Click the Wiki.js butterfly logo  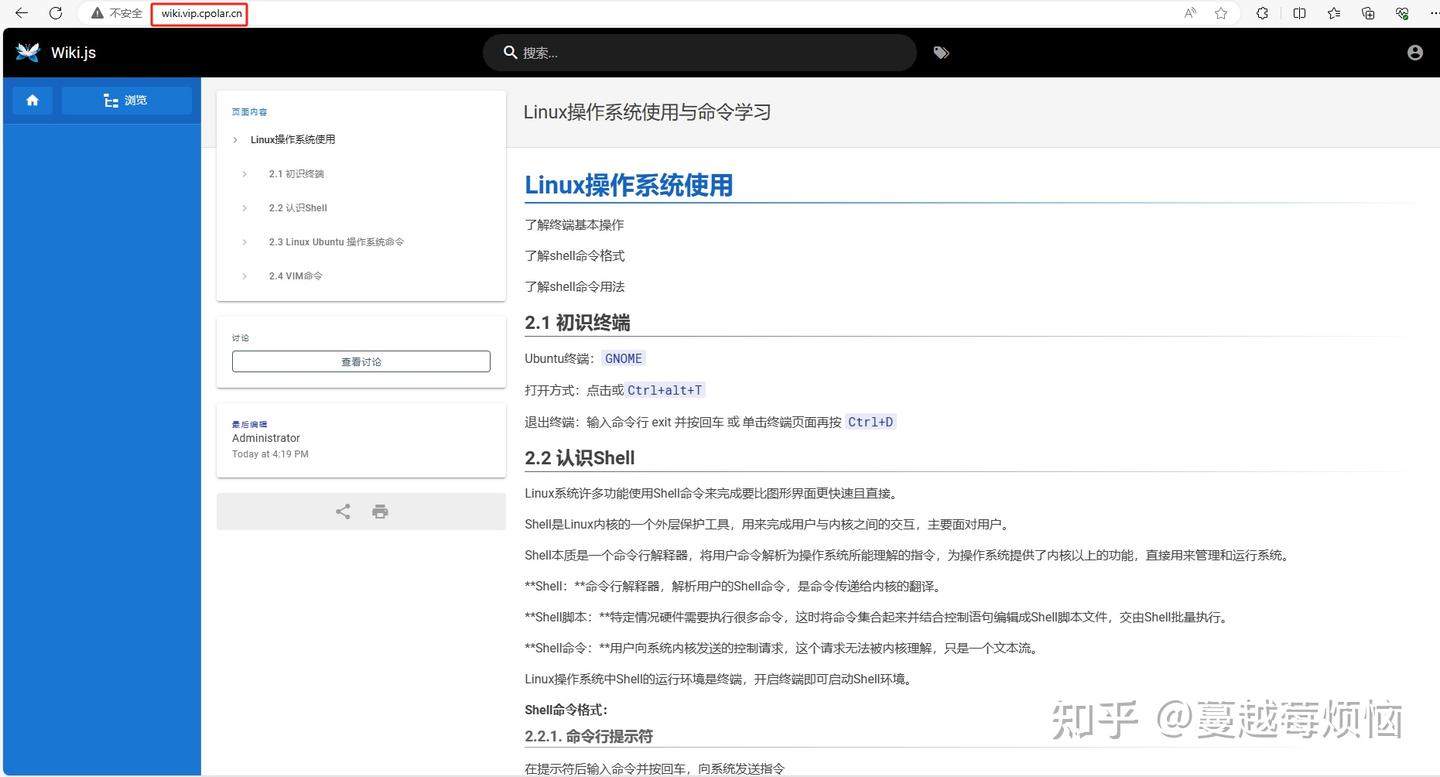(x=27, y=52)
